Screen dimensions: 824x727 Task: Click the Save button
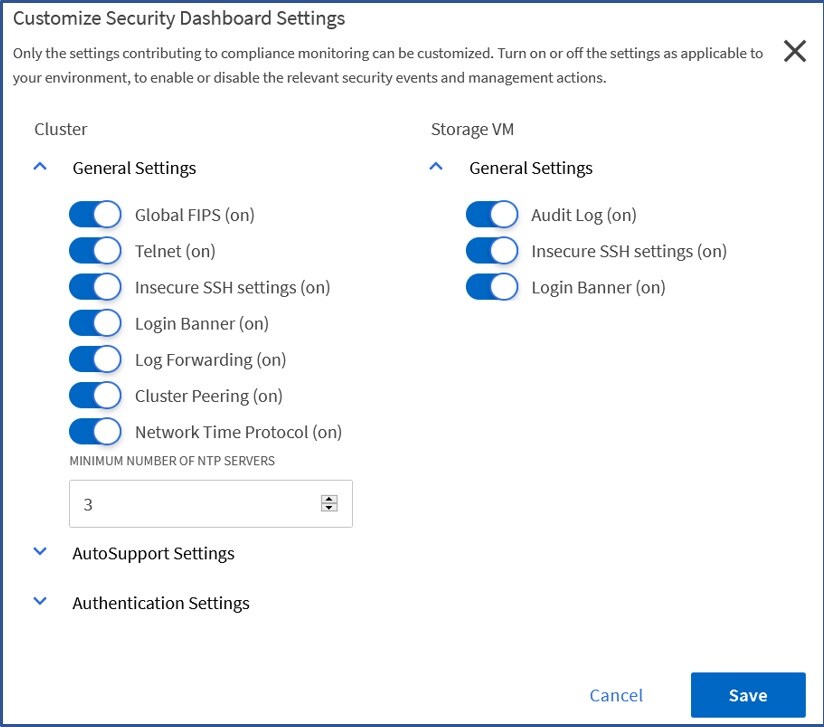click(747, 695)
